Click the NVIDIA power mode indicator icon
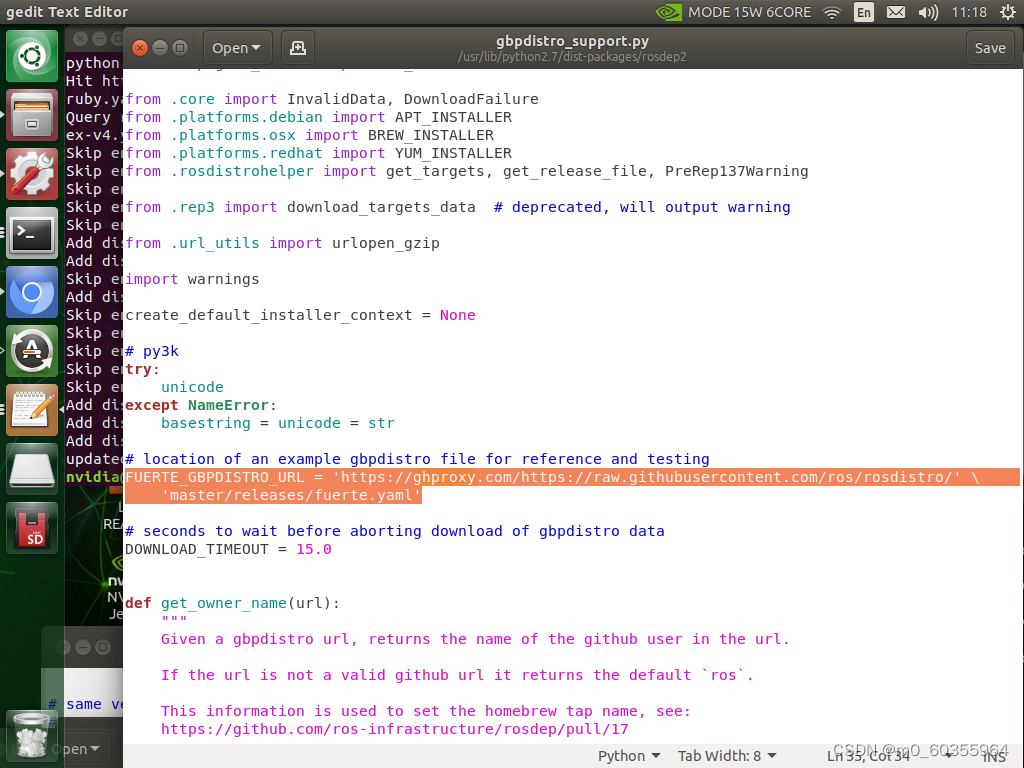The image size is (1024, 768). [x=668, y=12]
